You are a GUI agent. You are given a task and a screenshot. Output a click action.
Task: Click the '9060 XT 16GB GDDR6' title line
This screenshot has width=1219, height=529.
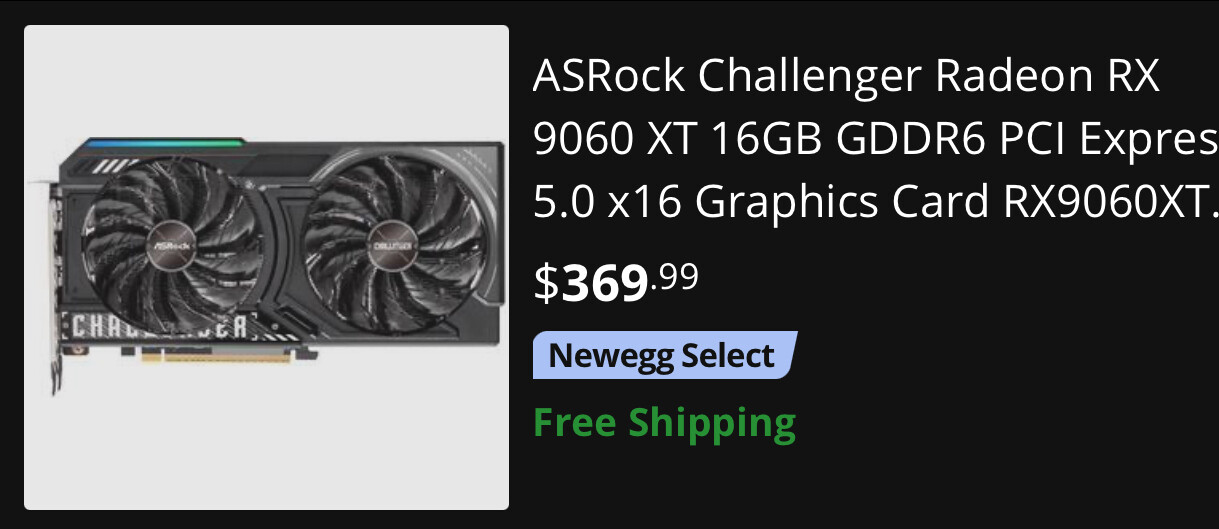pyautogui.click(x=729, y=139)
